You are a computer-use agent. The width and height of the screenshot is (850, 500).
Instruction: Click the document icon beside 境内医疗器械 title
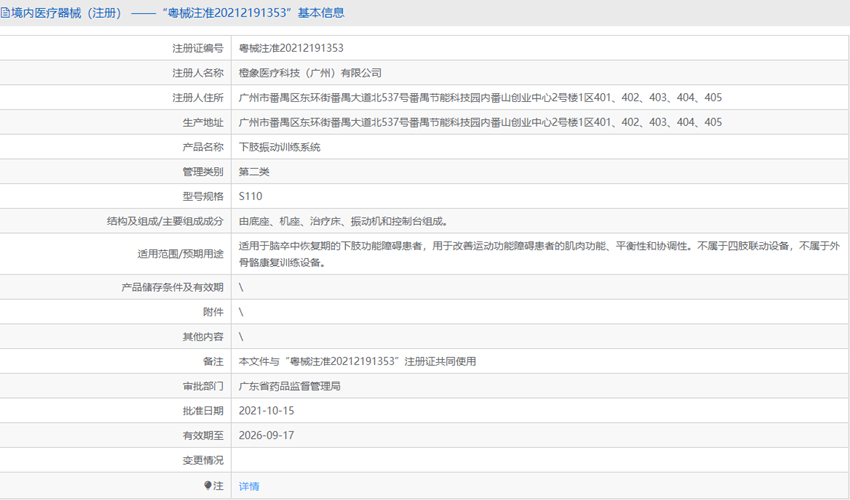tap(5, 13)
